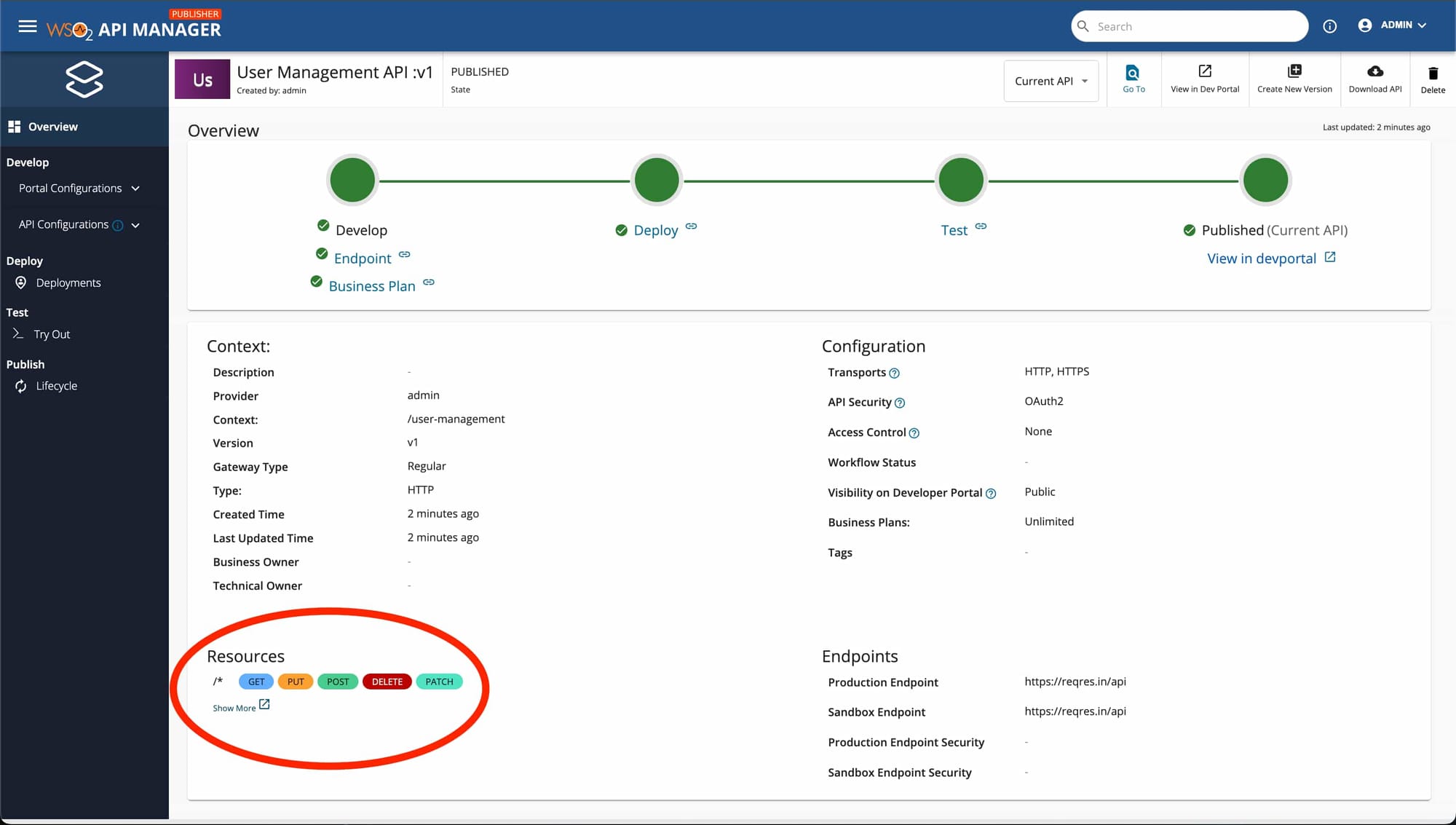The width and height of the screenshot is (1456, 825).
Task: Click View in devportal link
Action: pyautogui.click(x=1262, y=258)
